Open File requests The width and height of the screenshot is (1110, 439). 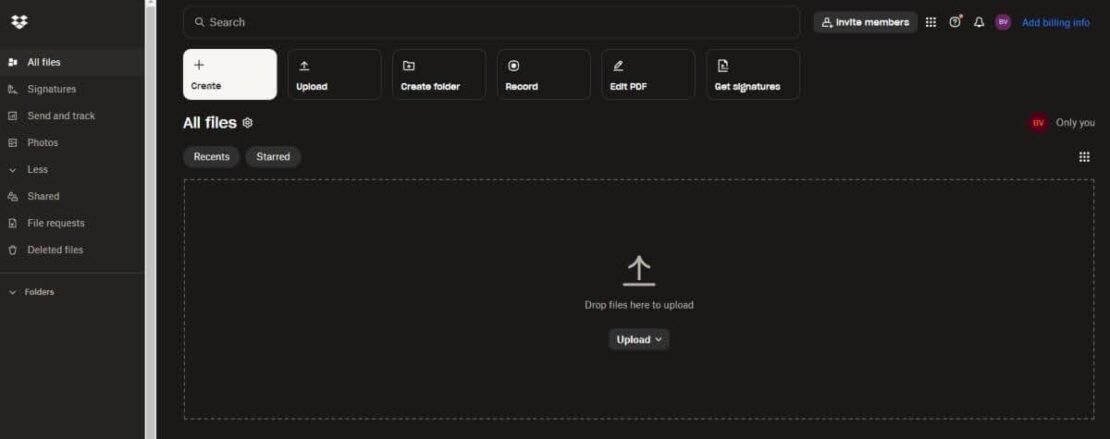click(x=71, y=224)
